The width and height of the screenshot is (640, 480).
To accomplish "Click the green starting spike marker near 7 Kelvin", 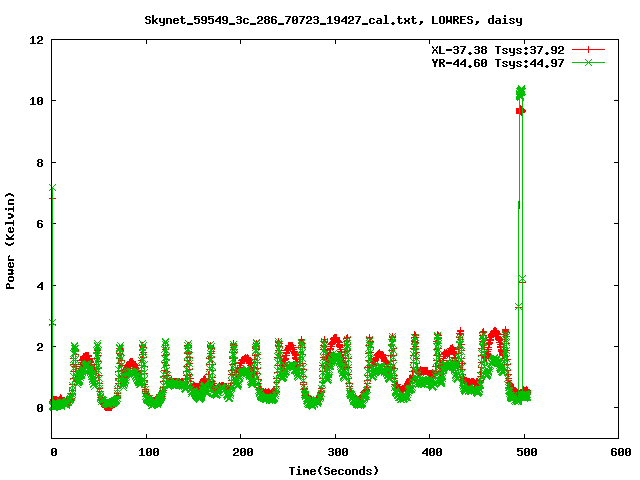I will (53, 188).
